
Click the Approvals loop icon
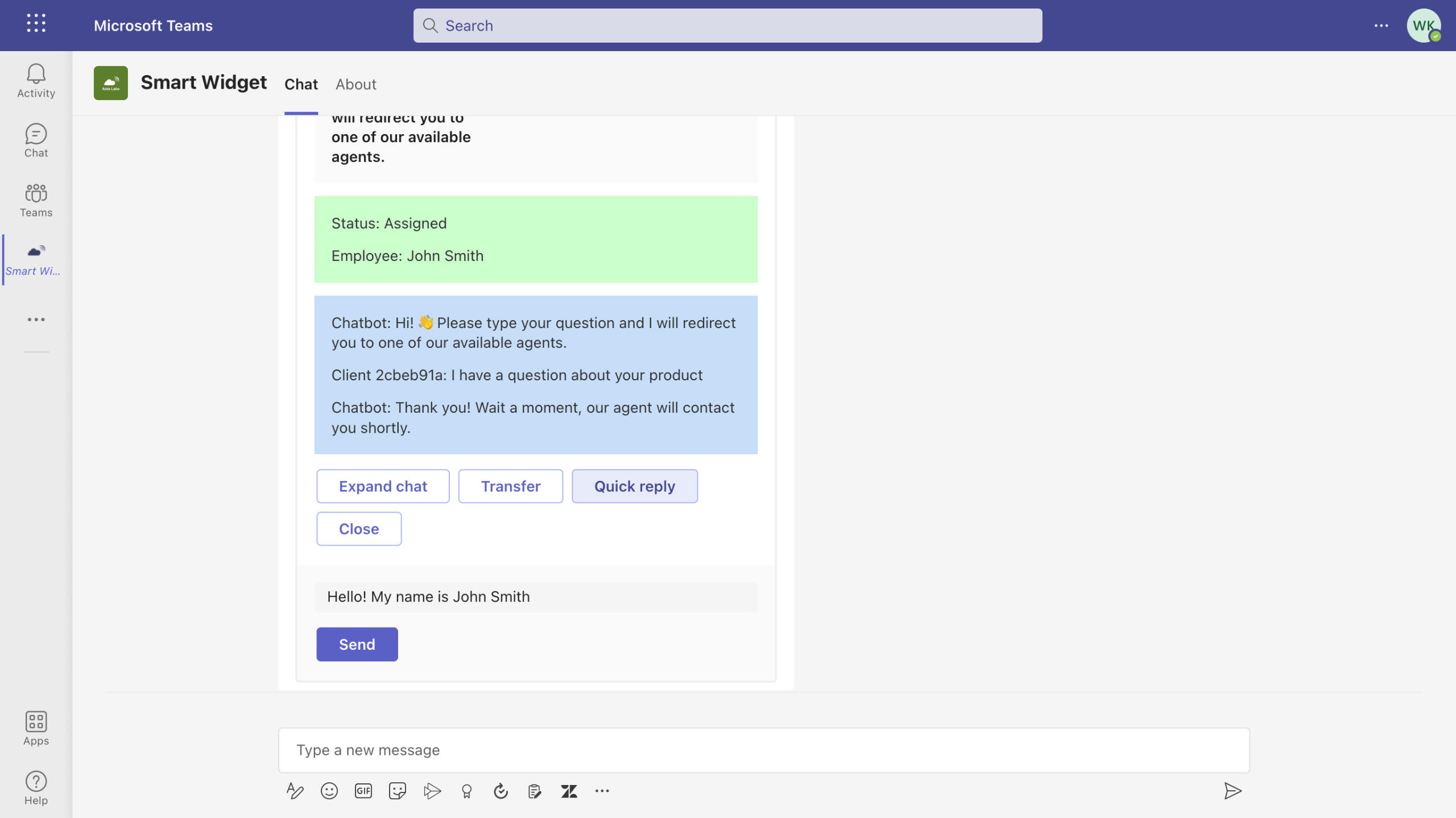[500, 791]
